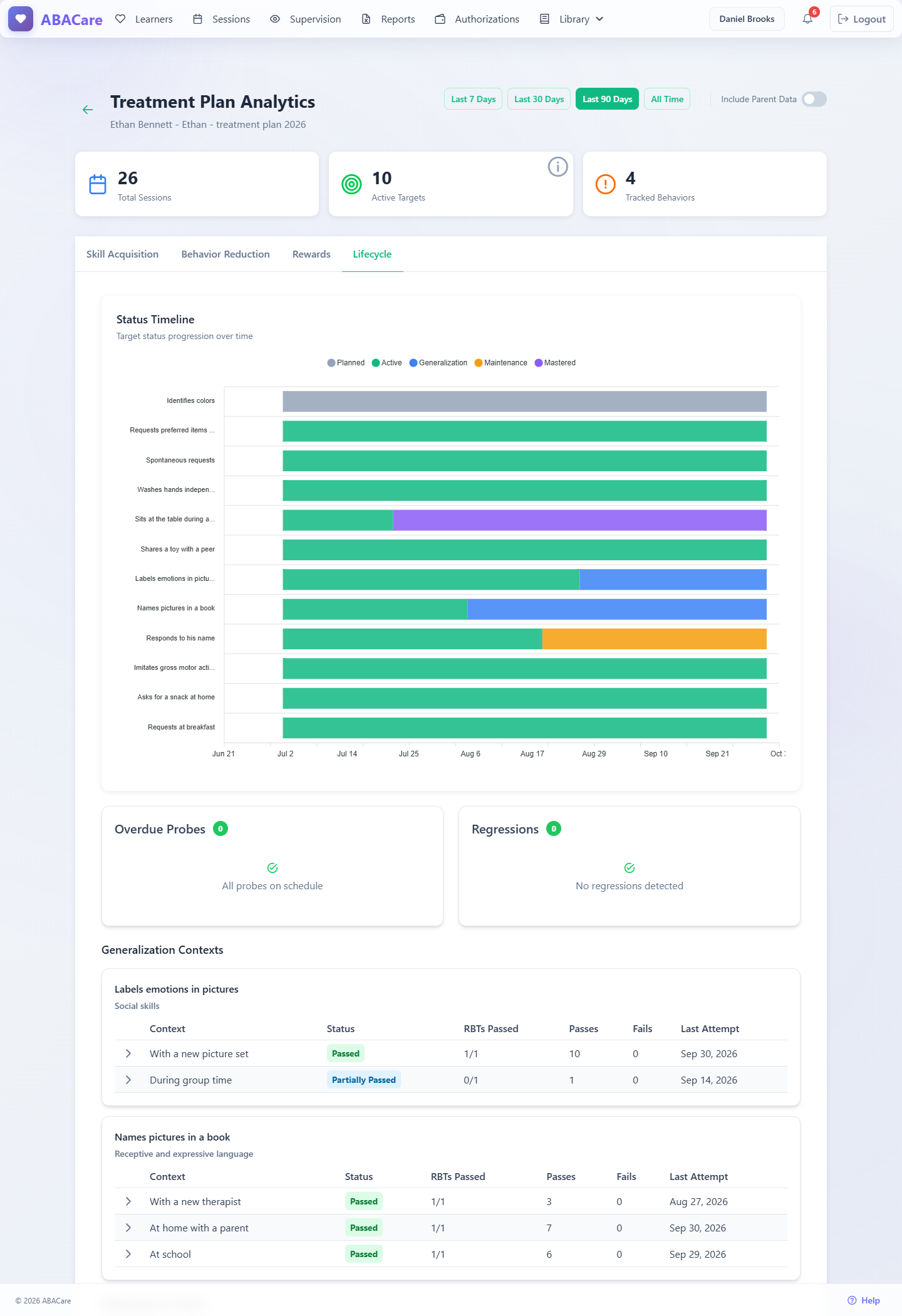Switch to the Skill Acquisition tab
Viewport: 902px width, 1316px height.
click(x=122, y=254)
